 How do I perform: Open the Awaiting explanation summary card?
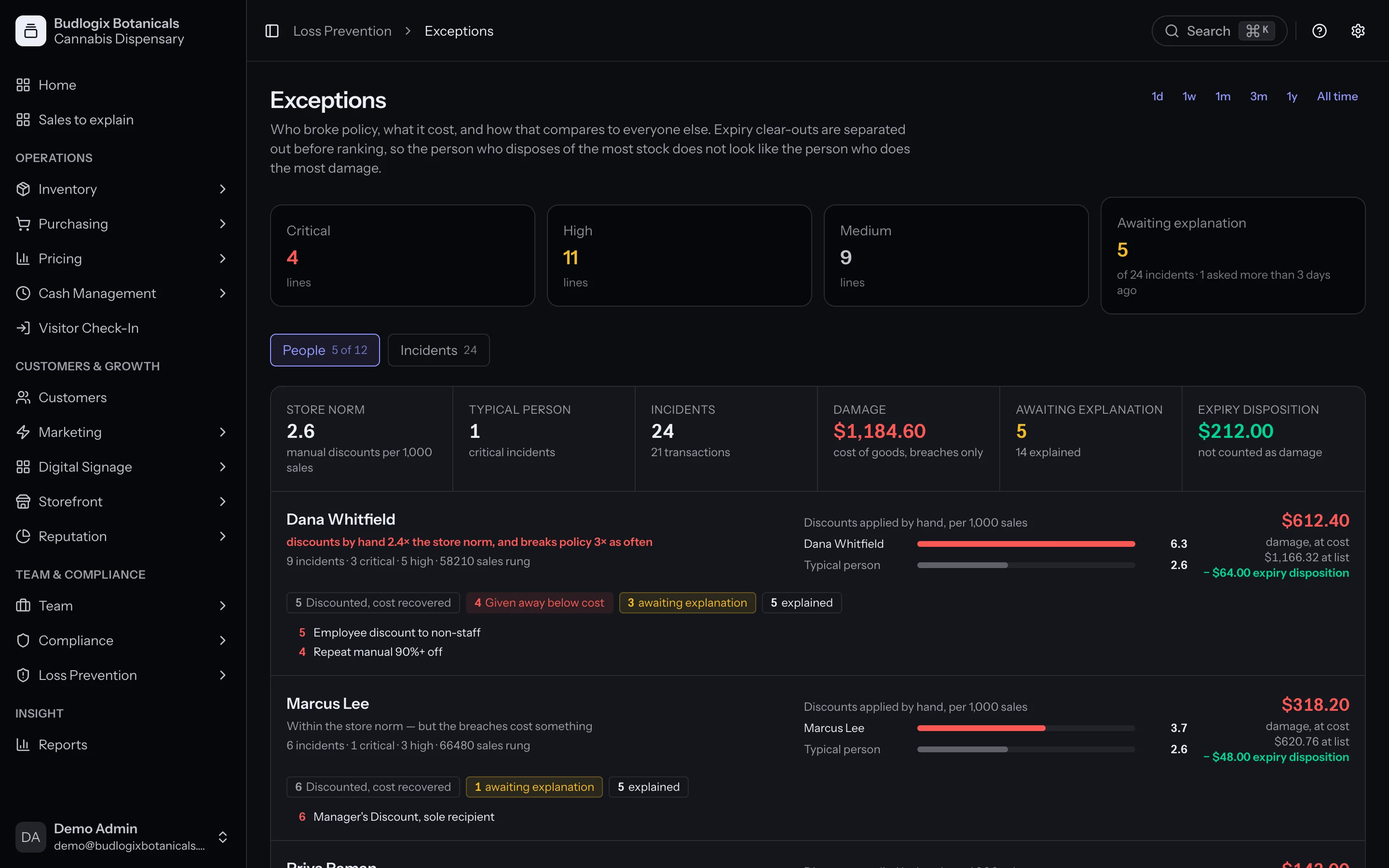1233,256
